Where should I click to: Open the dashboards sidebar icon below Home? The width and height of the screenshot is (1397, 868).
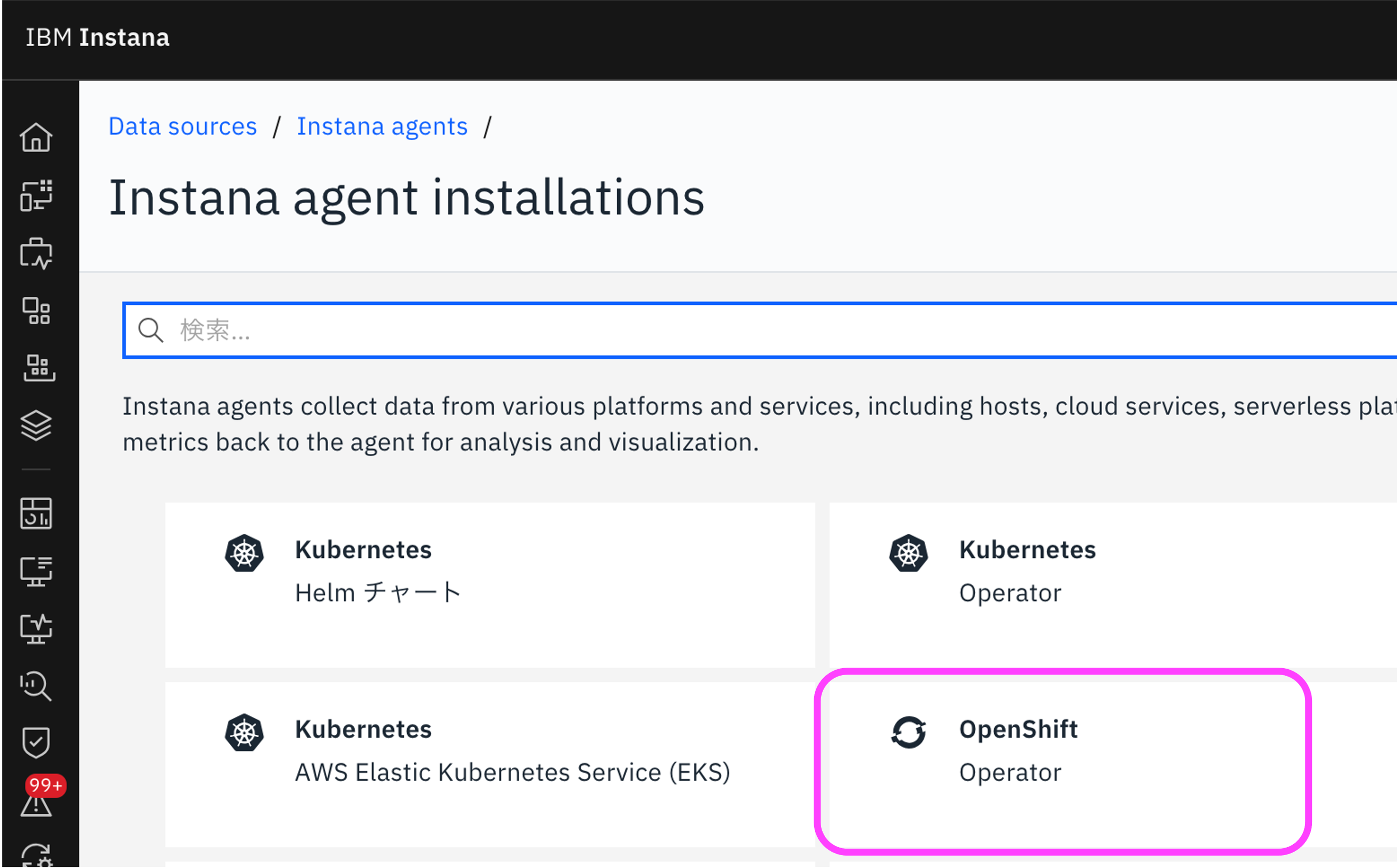click(36, 196)
